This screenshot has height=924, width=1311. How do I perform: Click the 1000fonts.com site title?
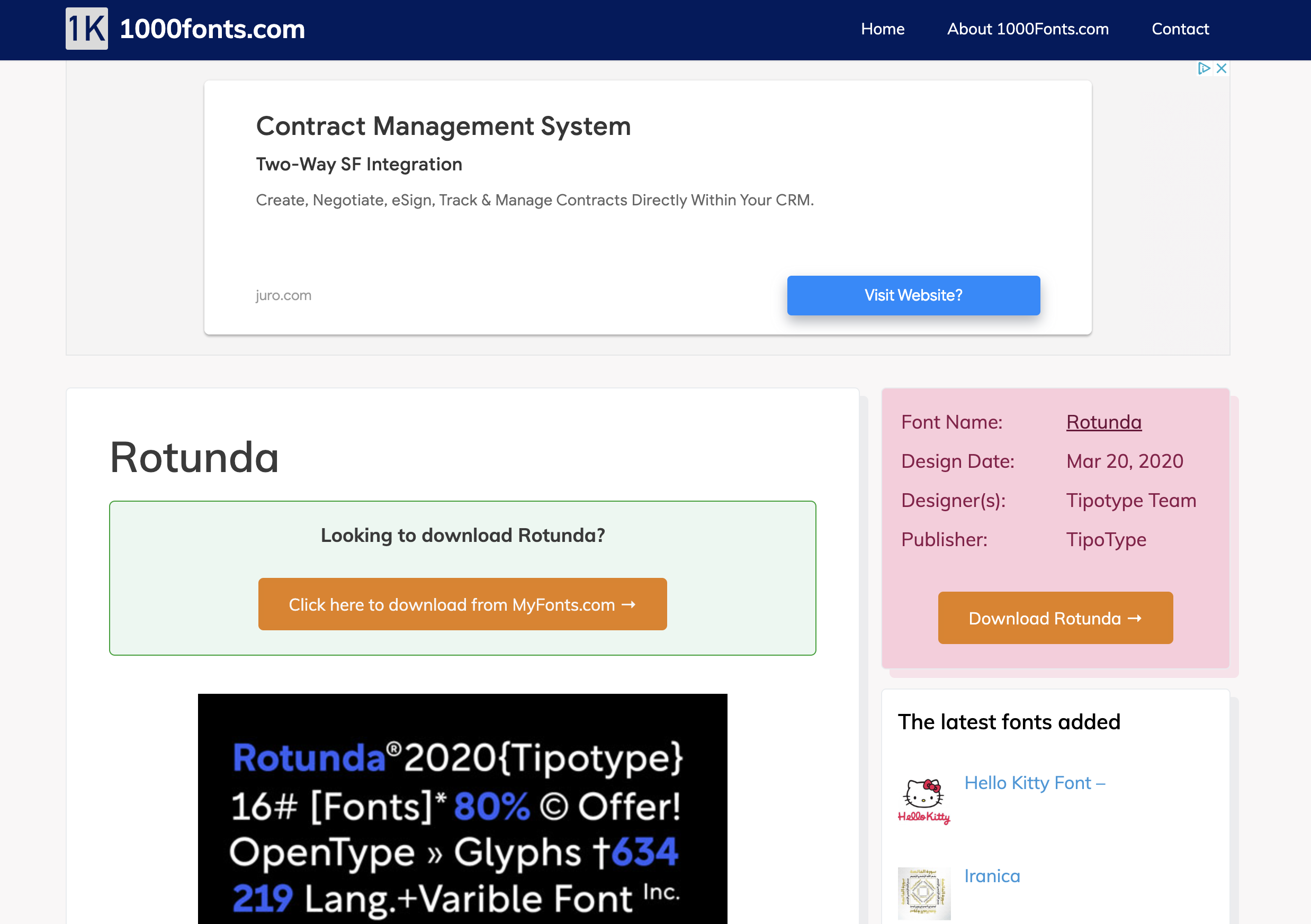pos(212,29)
